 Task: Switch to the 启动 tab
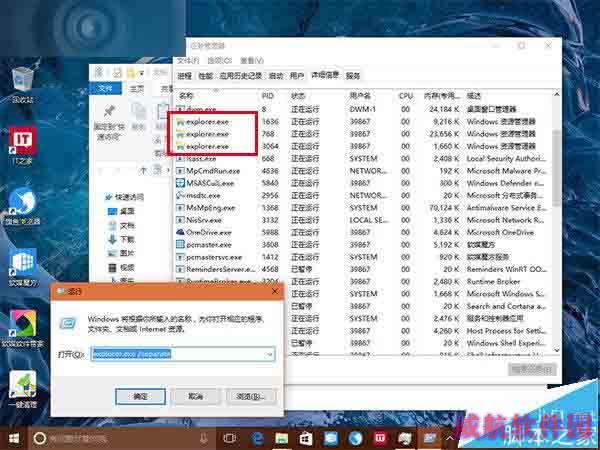(276, 76)
